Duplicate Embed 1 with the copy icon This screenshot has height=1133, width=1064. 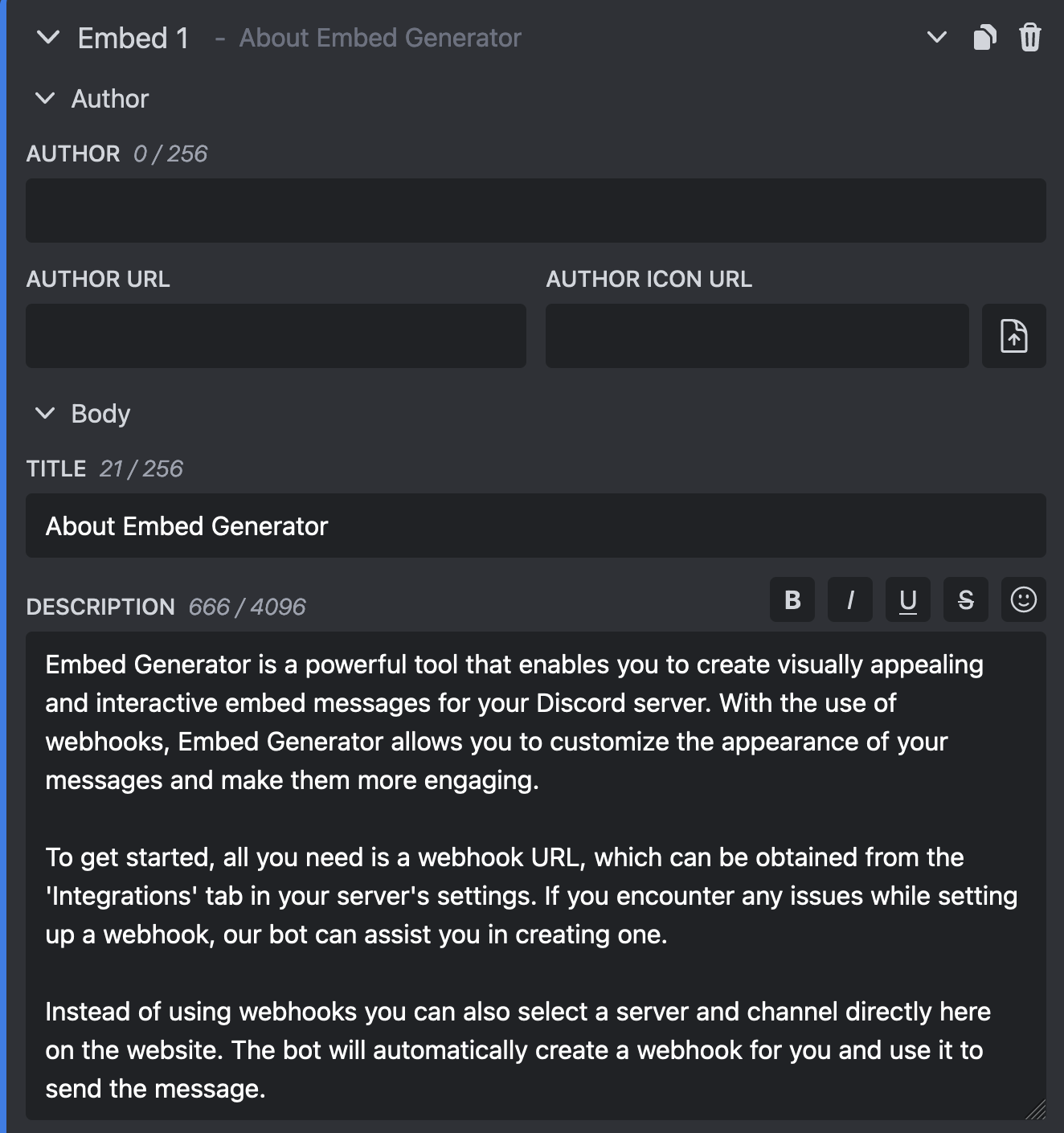pos(984,38)
